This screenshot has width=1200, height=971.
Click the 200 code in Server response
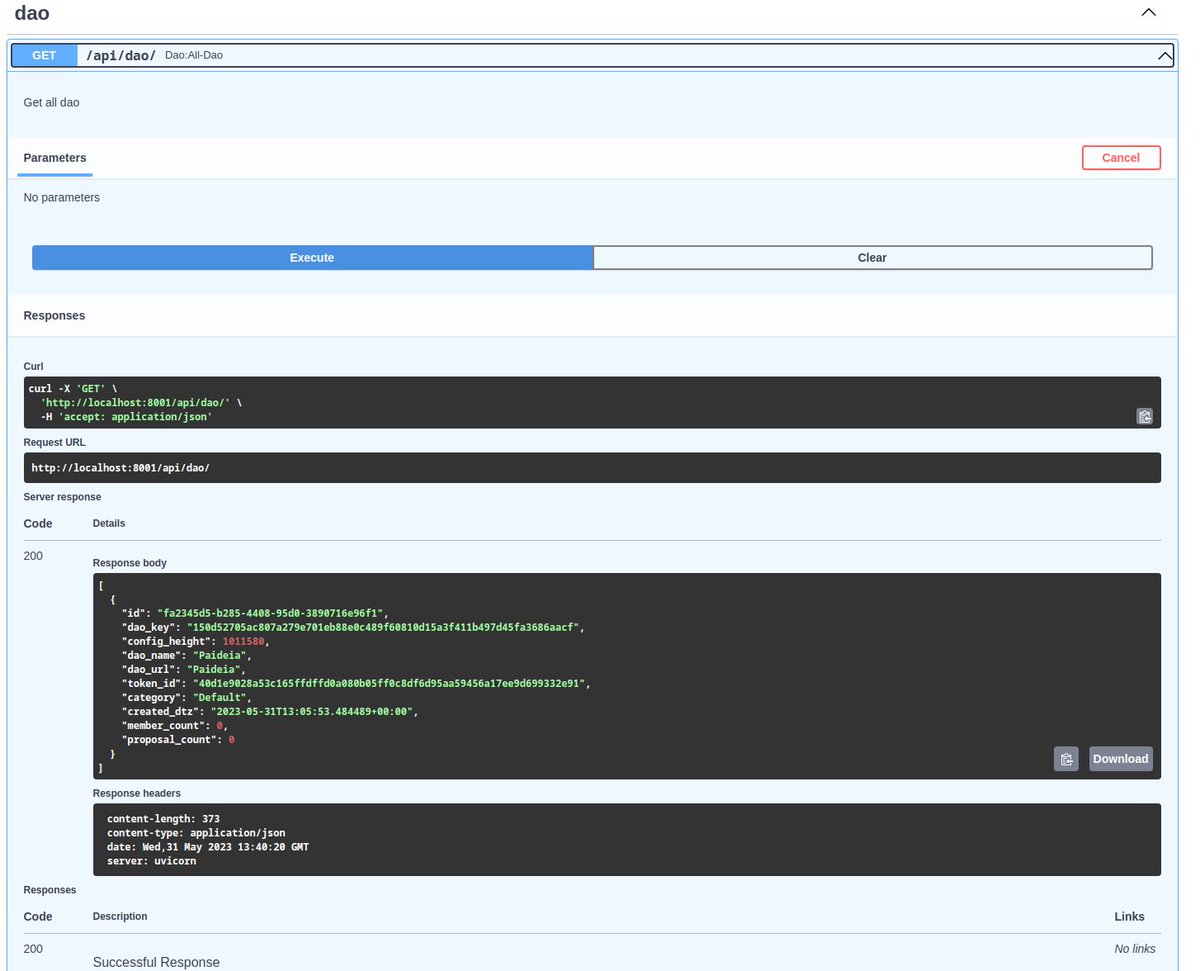[x=33, y=556]
